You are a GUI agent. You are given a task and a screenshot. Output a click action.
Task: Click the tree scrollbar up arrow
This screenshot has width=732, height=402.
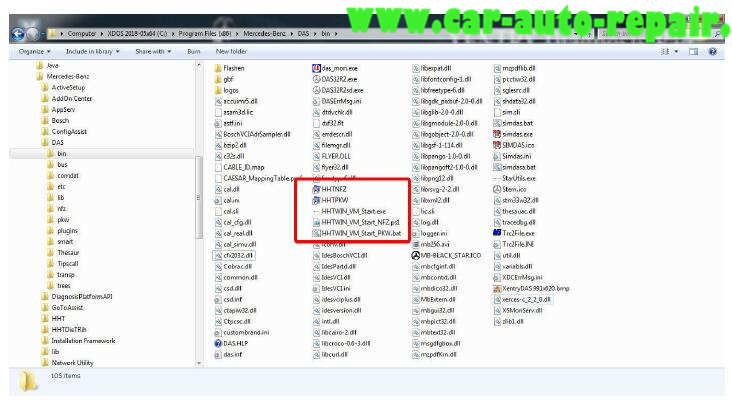pos(199,65)
